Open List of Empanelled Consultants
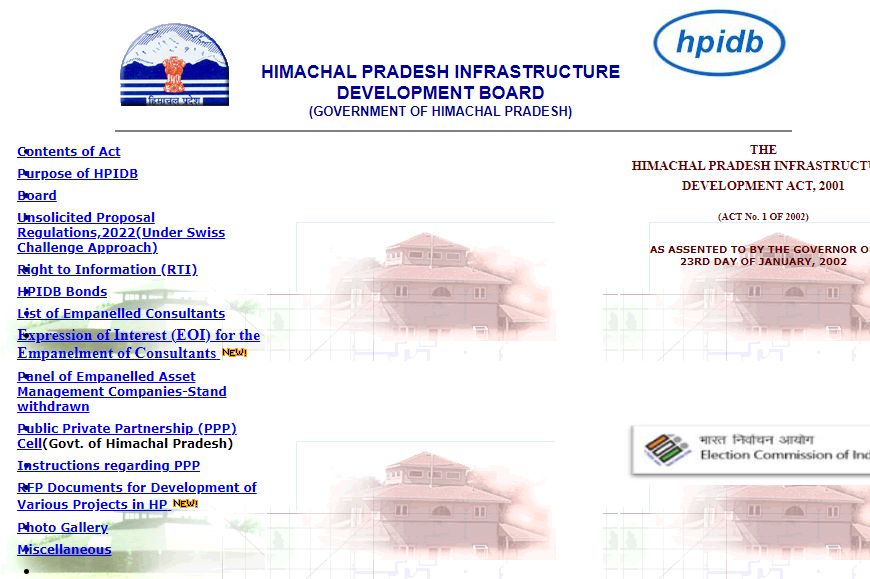The width and height of the screenshot is (870, 579). 121,314
